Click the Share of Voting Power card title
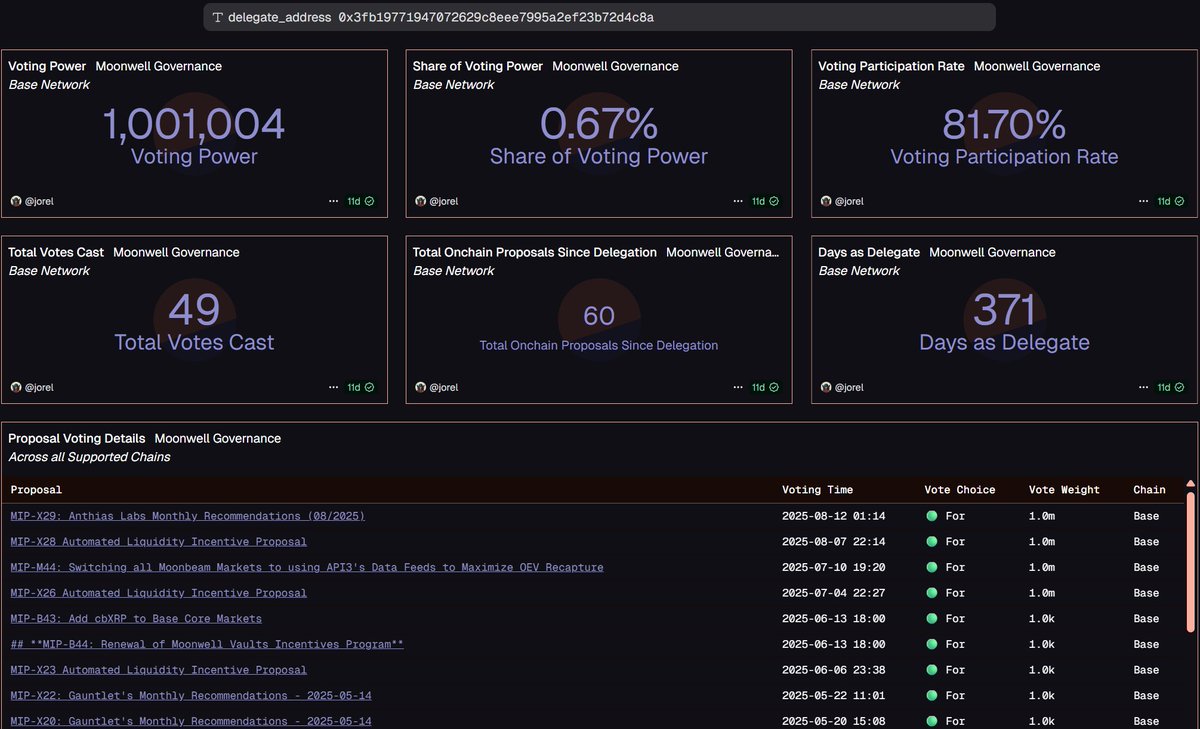 478,66
